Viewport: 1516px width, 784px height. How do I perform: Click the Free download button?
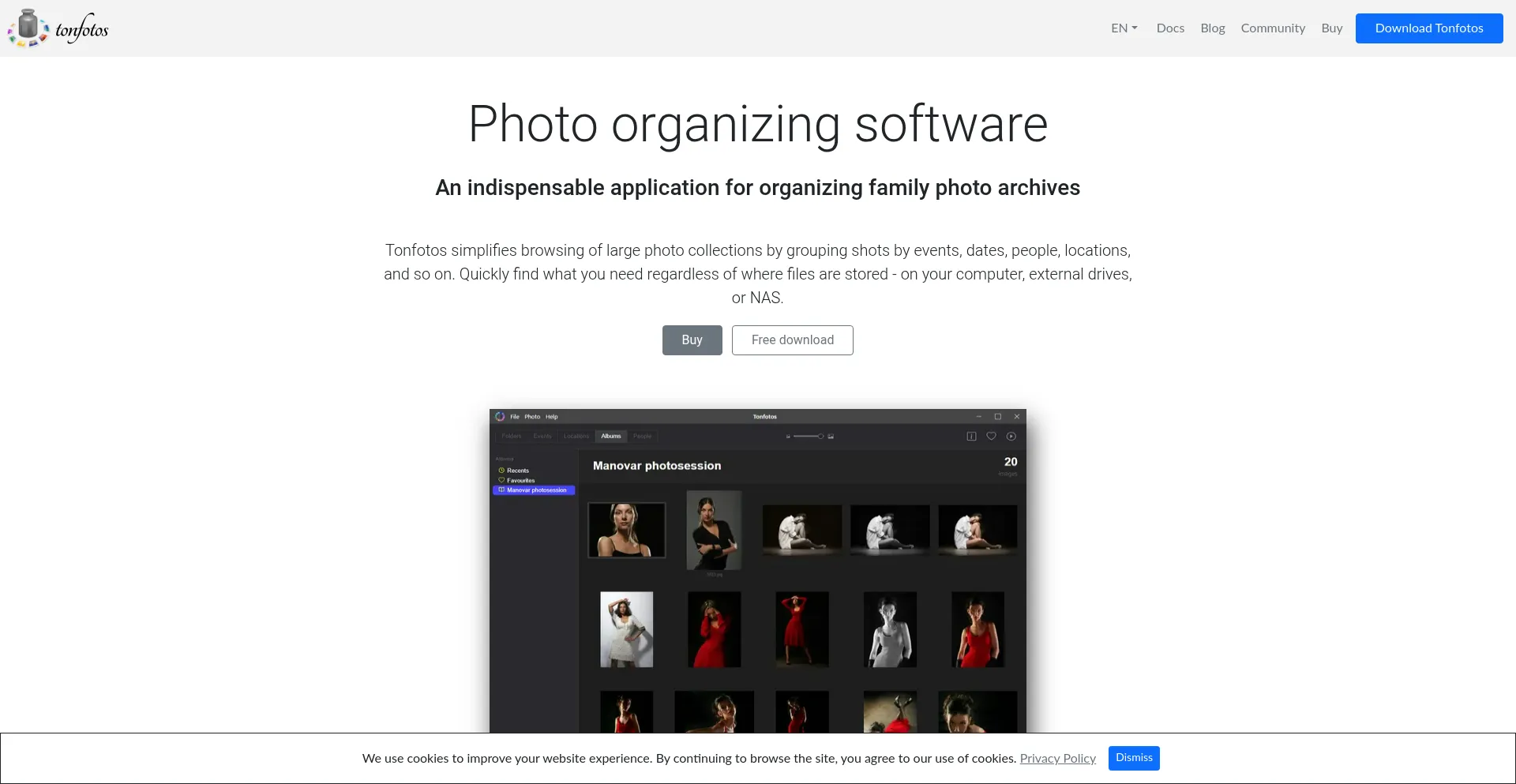[x=792, y=340]
